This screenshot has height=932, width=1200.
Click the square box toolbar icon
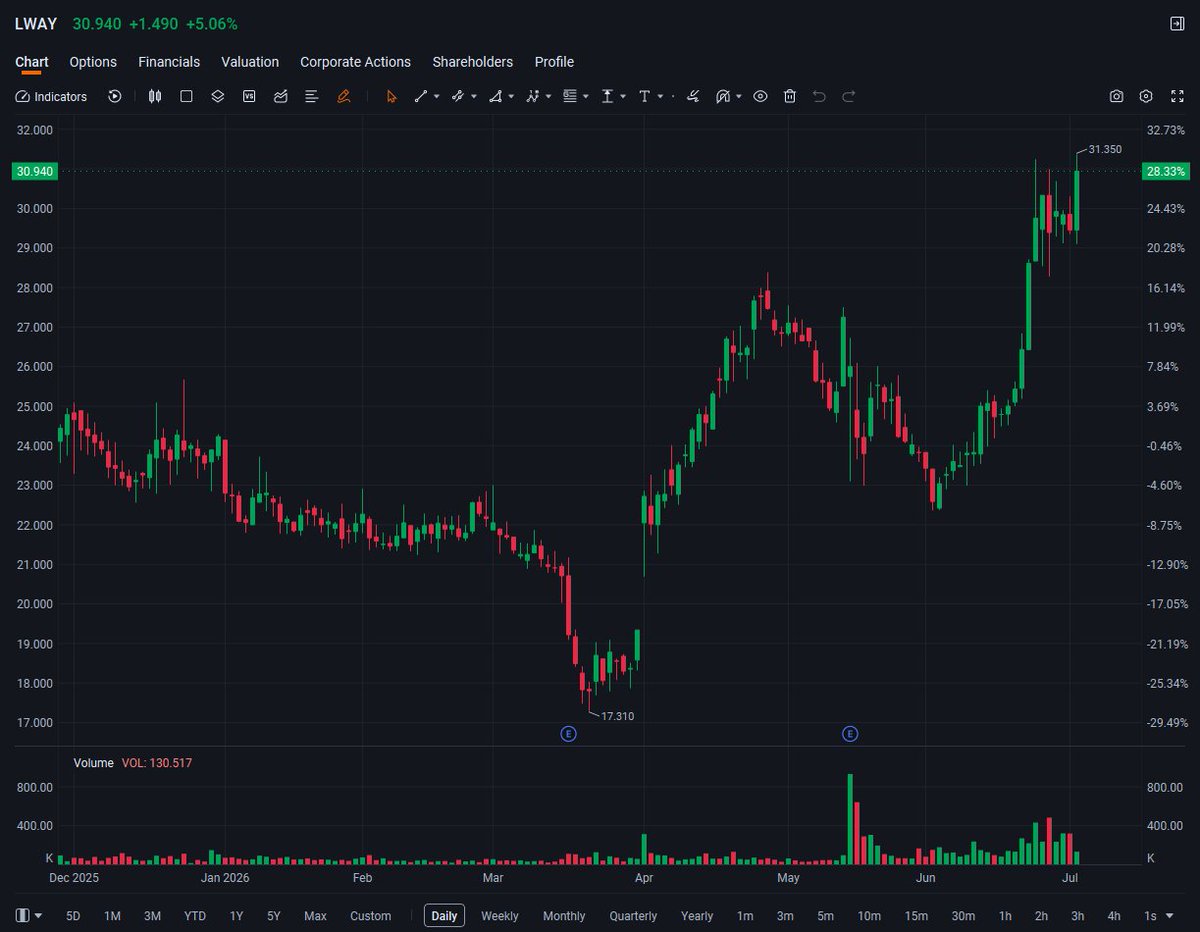click(186, 96)
